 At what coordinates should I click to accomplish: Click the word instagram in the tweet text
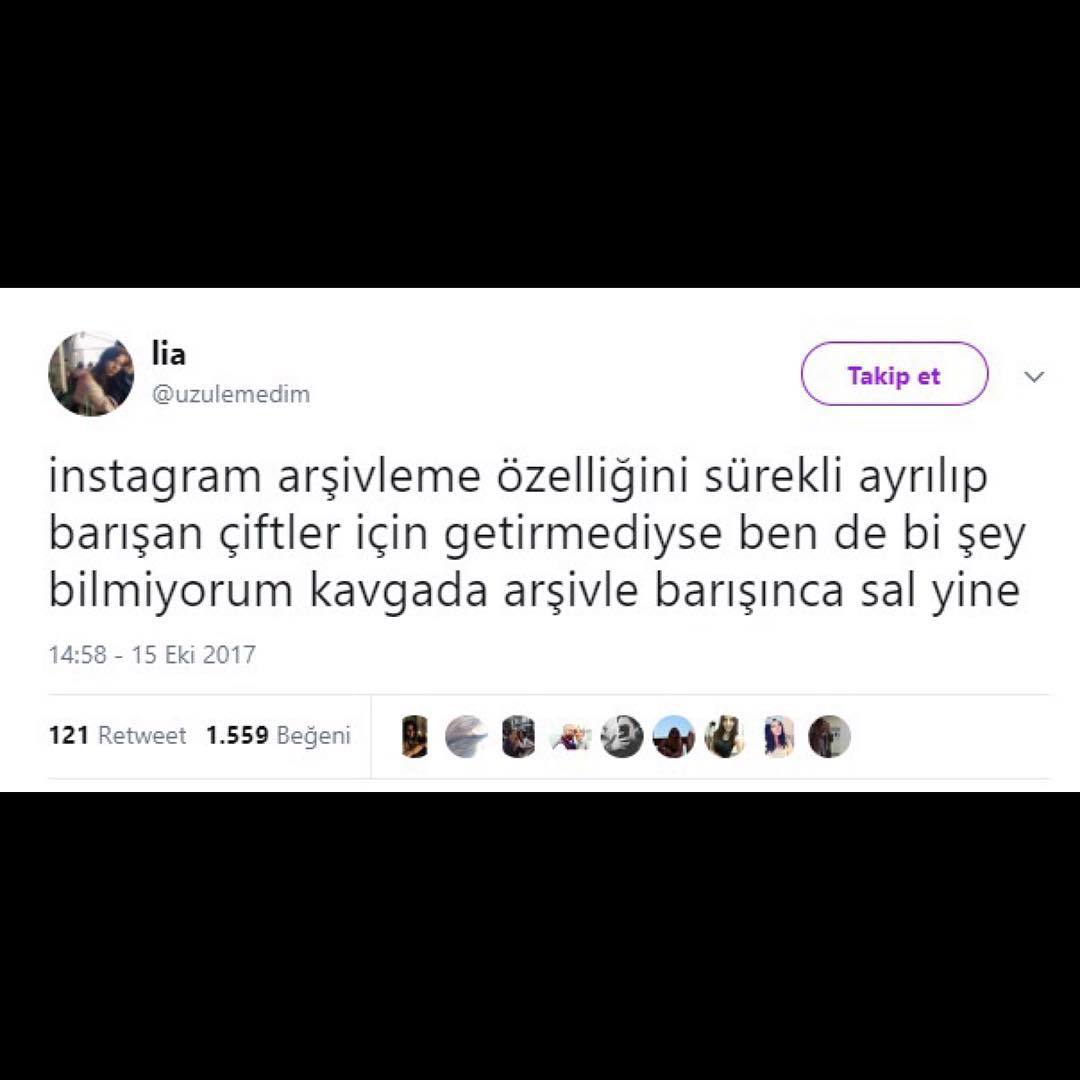coord(155,477)
